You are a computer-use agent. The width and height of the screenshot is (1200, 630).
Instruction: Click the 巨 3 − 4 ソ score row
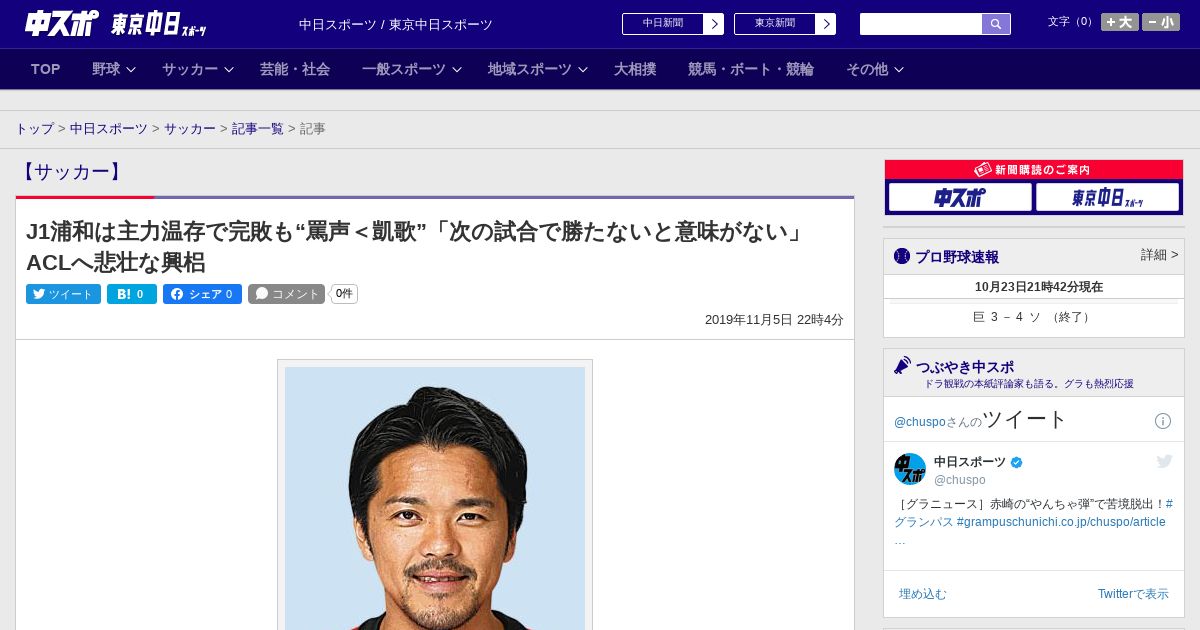[1034, 317]
